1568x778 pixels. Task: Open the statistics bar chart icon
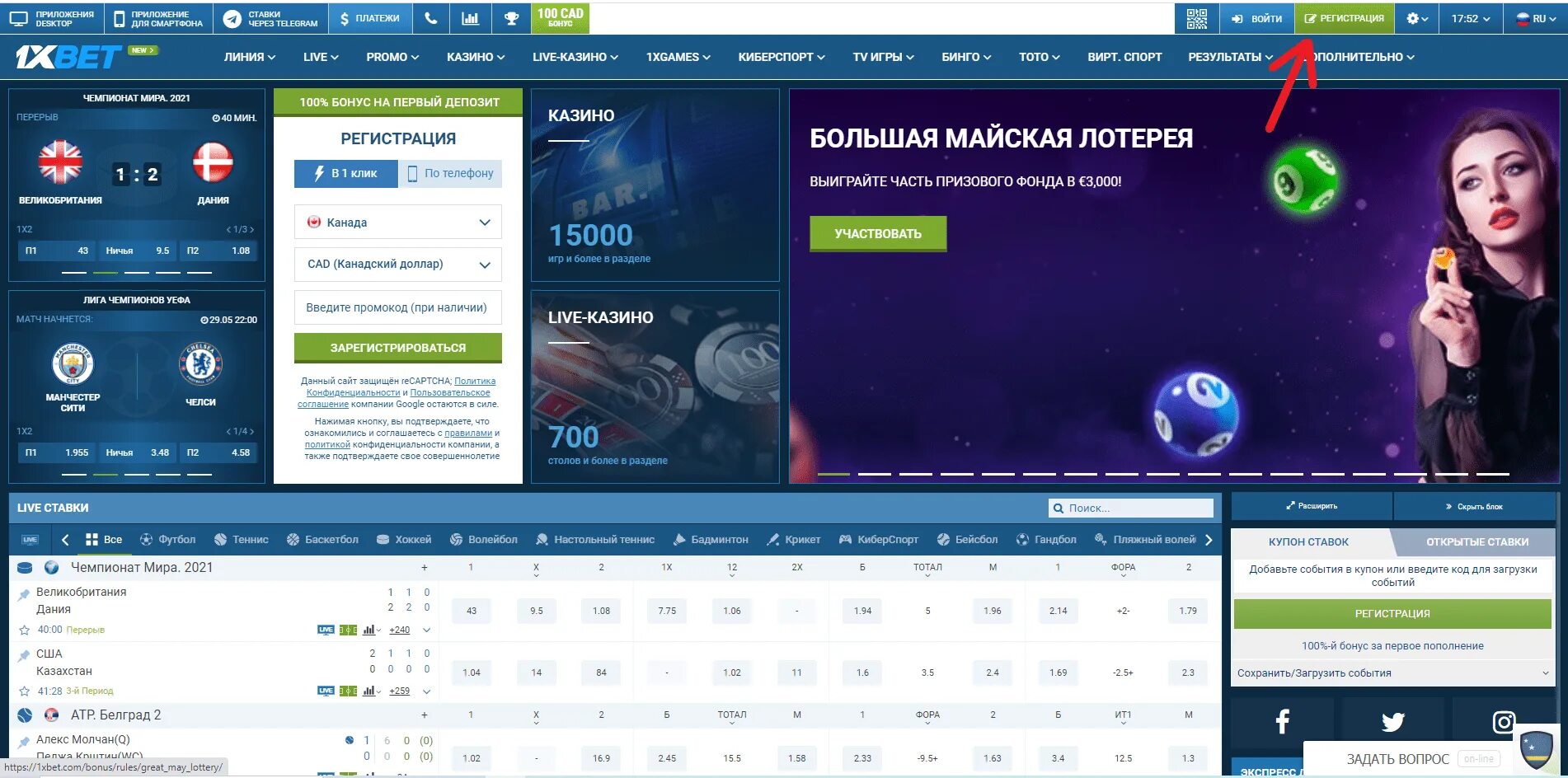(470, 18)
